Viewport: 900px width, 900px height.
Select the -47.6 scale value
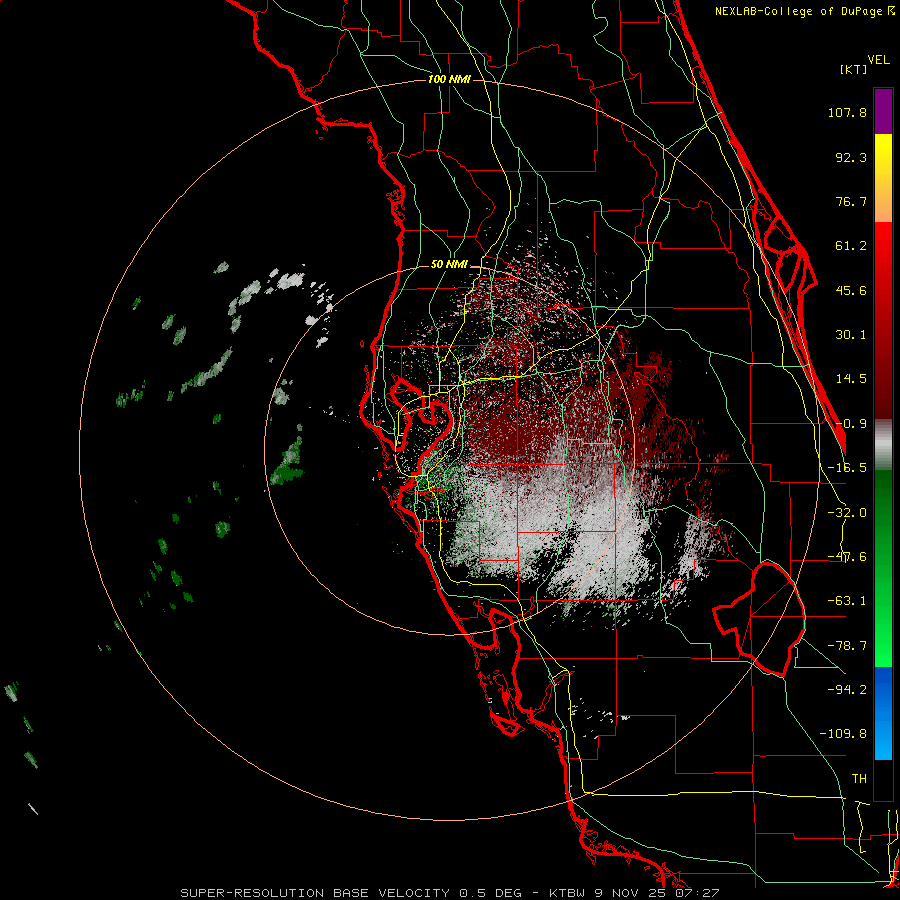(x=847, y=557)
